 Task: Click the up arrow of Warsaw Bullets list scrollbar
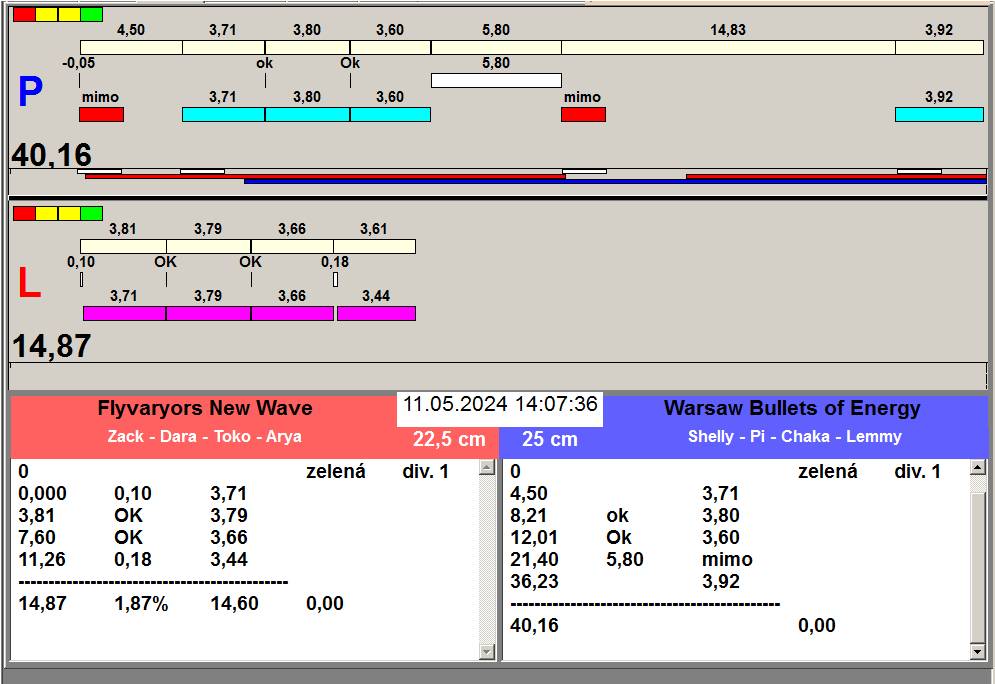click(x=978, y=468)
